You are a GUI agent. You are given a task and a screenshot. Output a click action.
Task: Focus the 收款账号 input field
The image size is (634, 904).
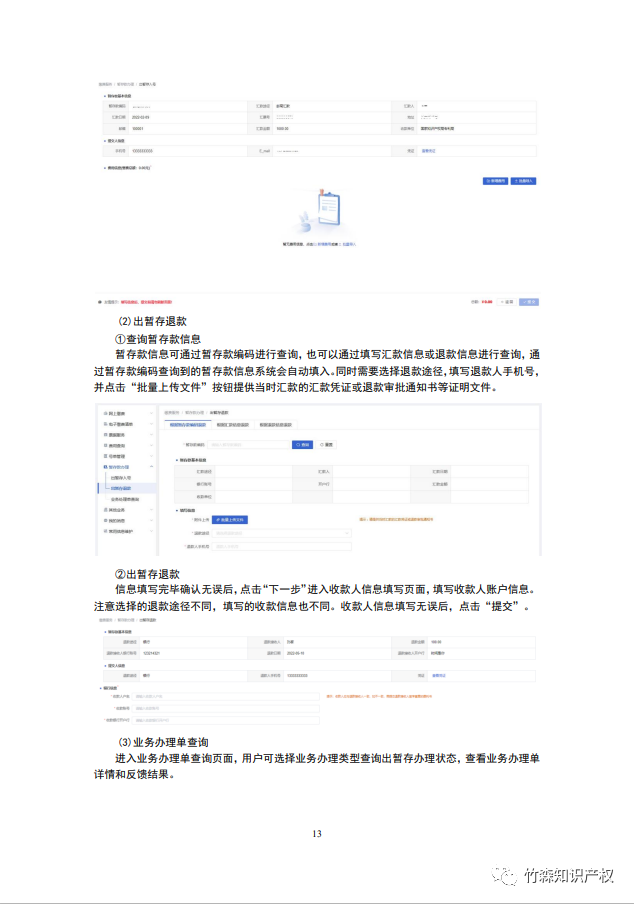click(x=225, y=709)
